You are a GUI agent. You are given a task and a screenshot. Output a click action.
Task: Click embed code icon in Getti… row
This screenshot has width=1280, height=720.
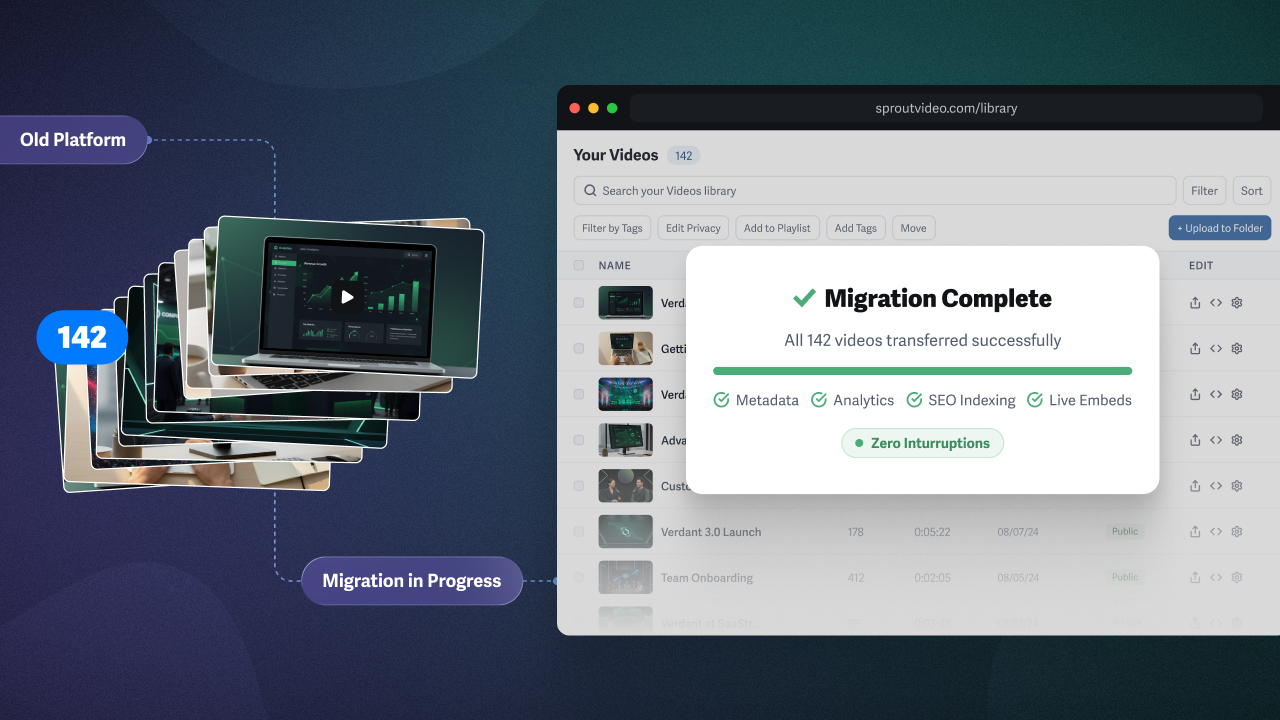point(1216,349)
